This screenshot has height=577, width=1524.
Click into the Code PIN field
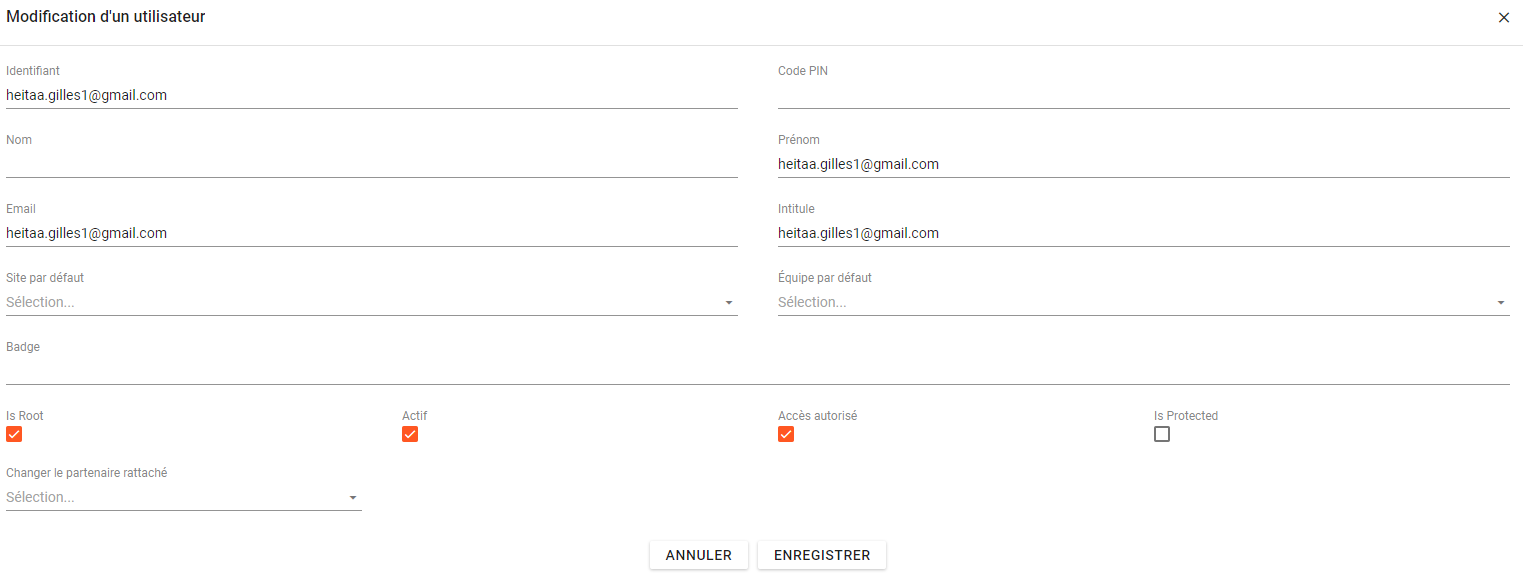[x=1143, y=96]
